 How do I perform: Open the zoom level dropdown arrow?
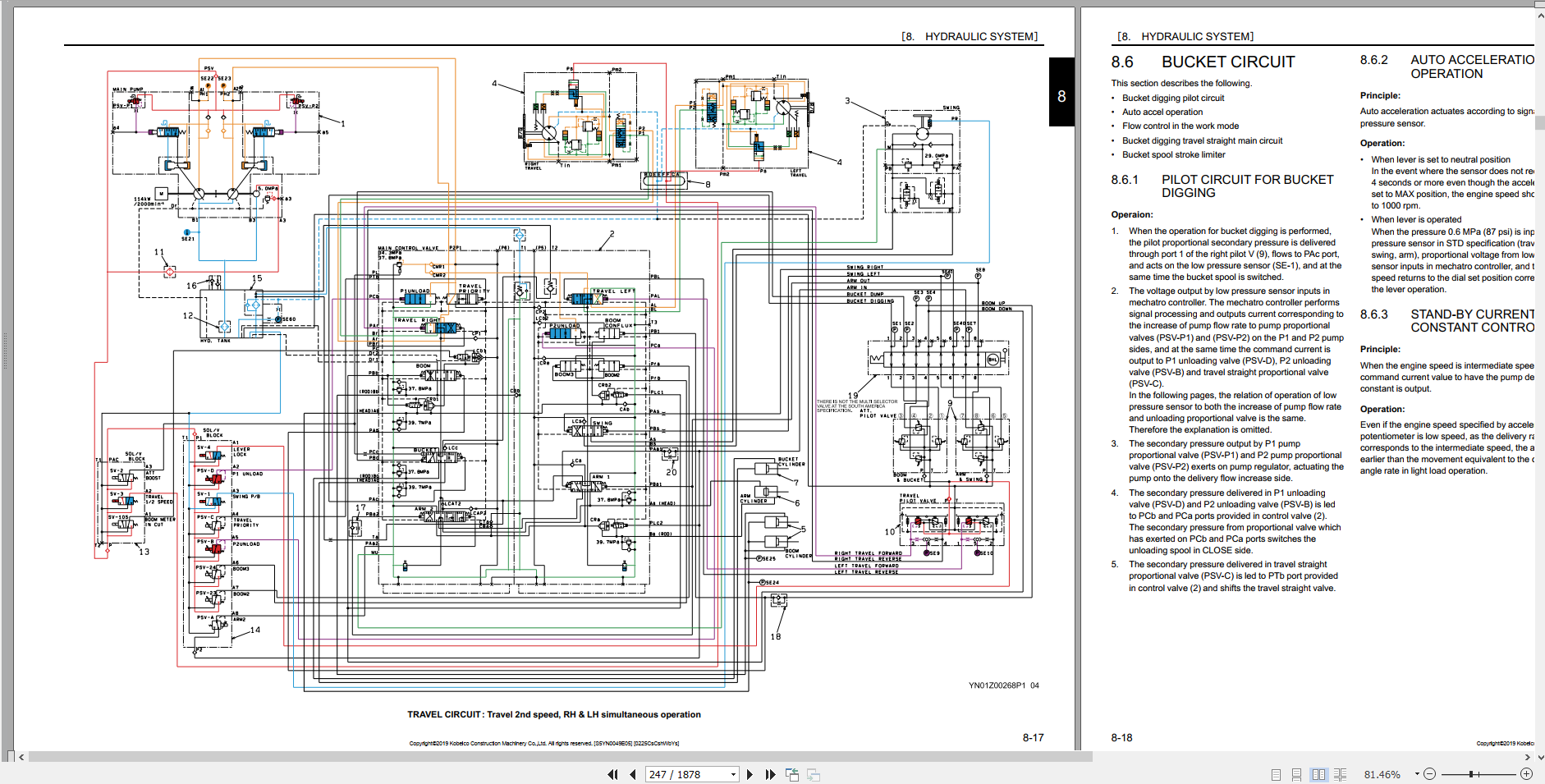(1417, 774)
